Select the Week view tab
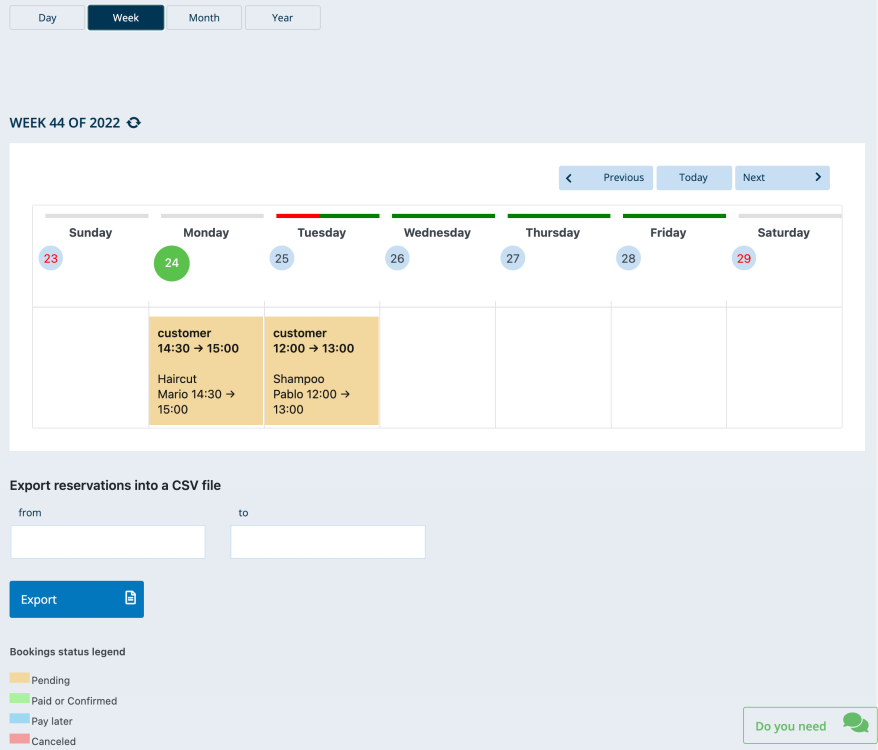The width and height of the screenshot is (878, 750). click(125, 17)
